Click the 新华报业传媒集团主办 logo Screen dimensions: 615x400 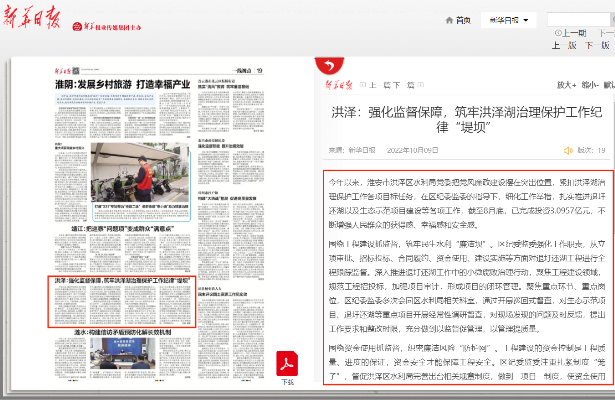pos(107,27)
